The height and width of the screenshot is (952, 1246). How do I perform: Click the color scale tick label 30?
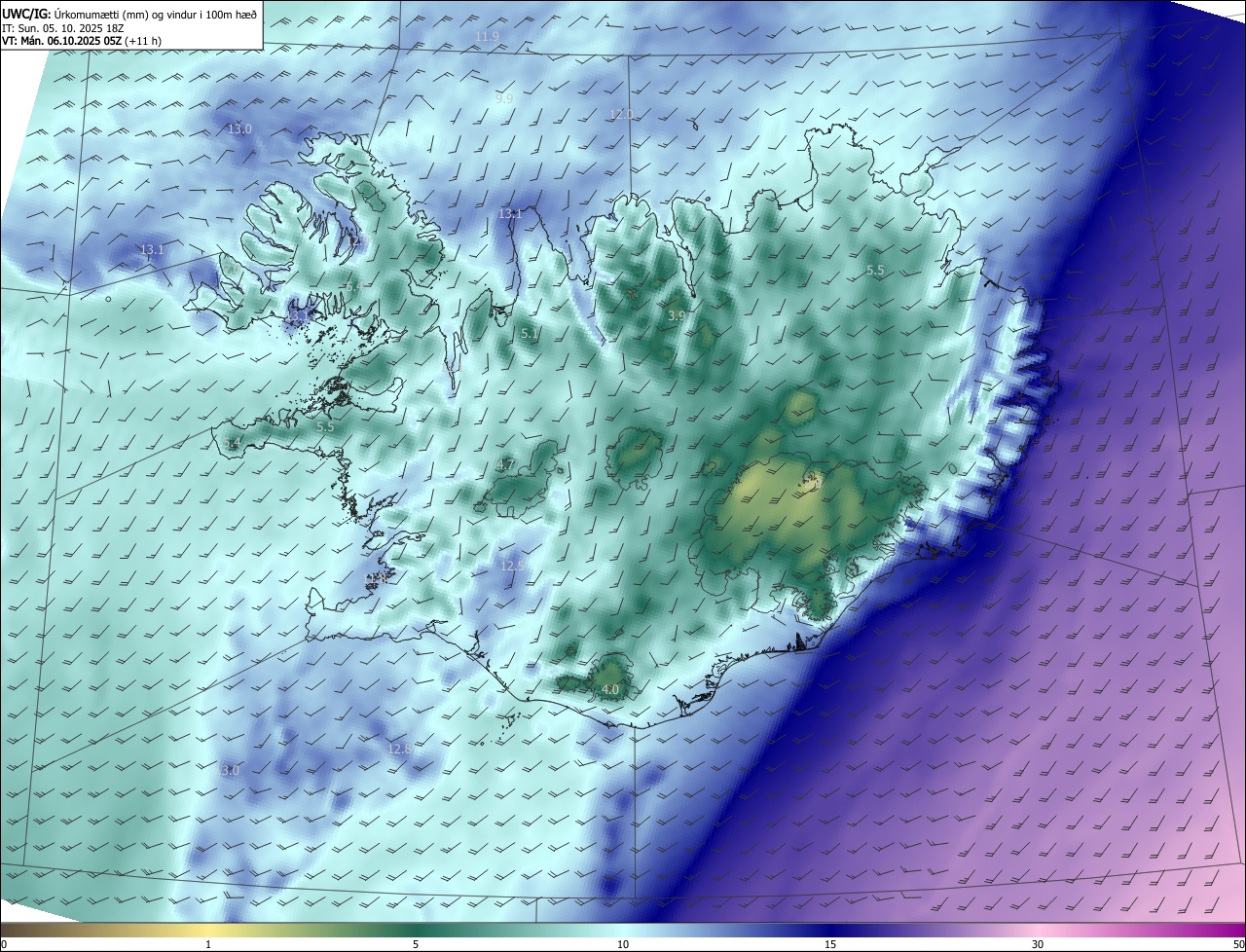click(1038, 944)
